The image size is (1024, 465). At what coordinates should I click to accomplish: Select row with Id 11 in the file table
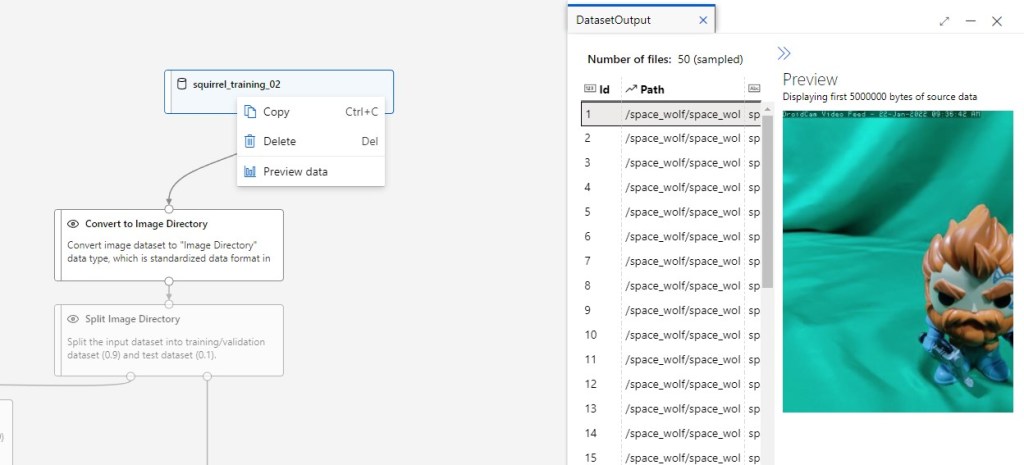point(671,359)
